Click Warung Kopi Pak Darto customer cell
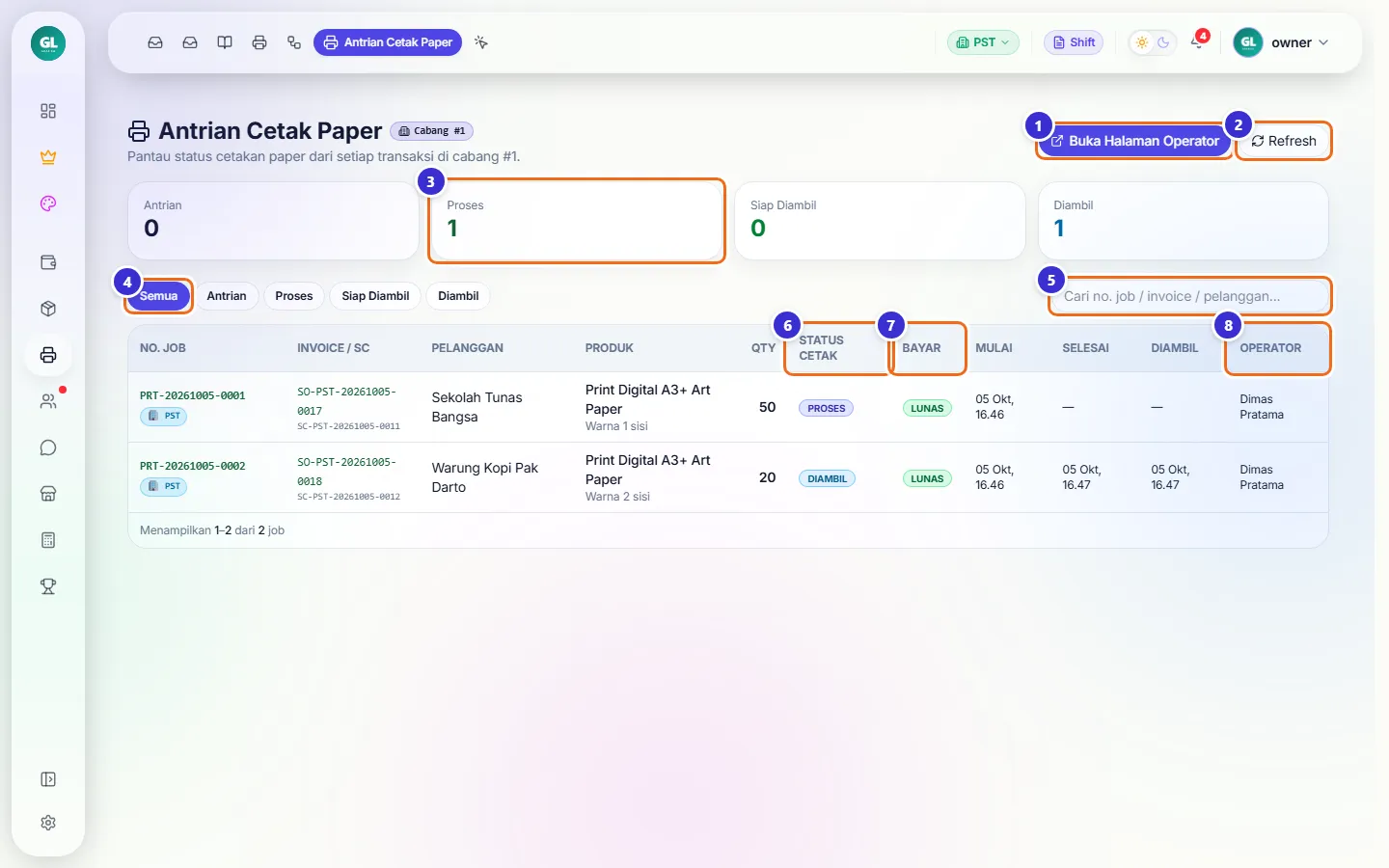The image size is (1389, 868). [485, 477]
